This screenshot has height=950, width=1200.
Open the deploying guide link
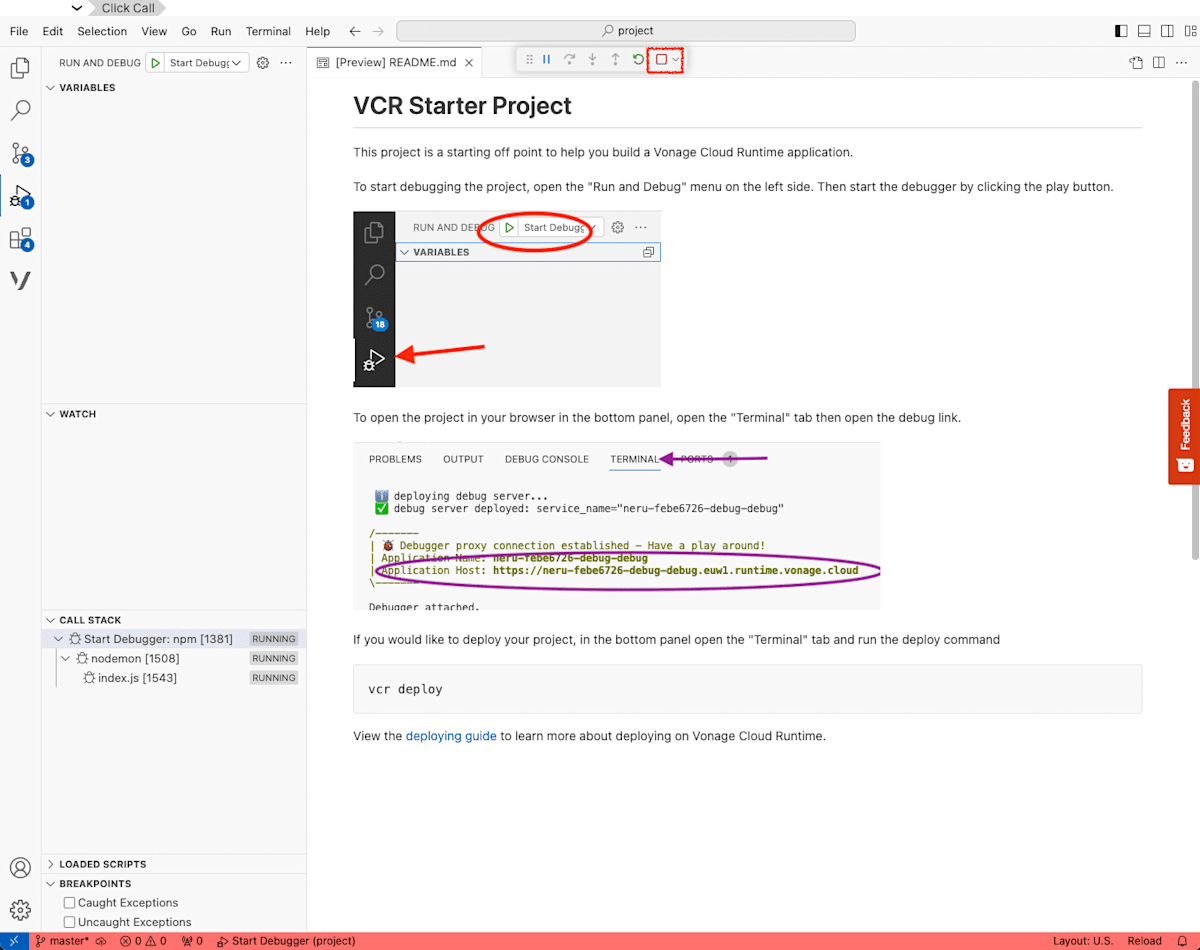(451, 736)
